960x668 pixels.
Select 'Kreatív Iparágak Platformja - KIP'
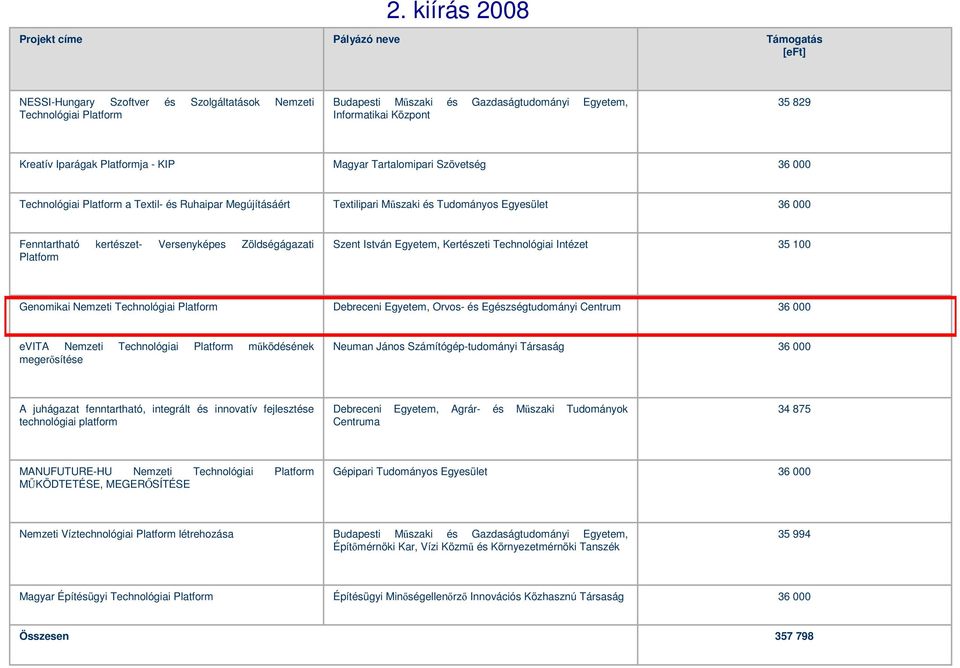[x=97, y=165]
